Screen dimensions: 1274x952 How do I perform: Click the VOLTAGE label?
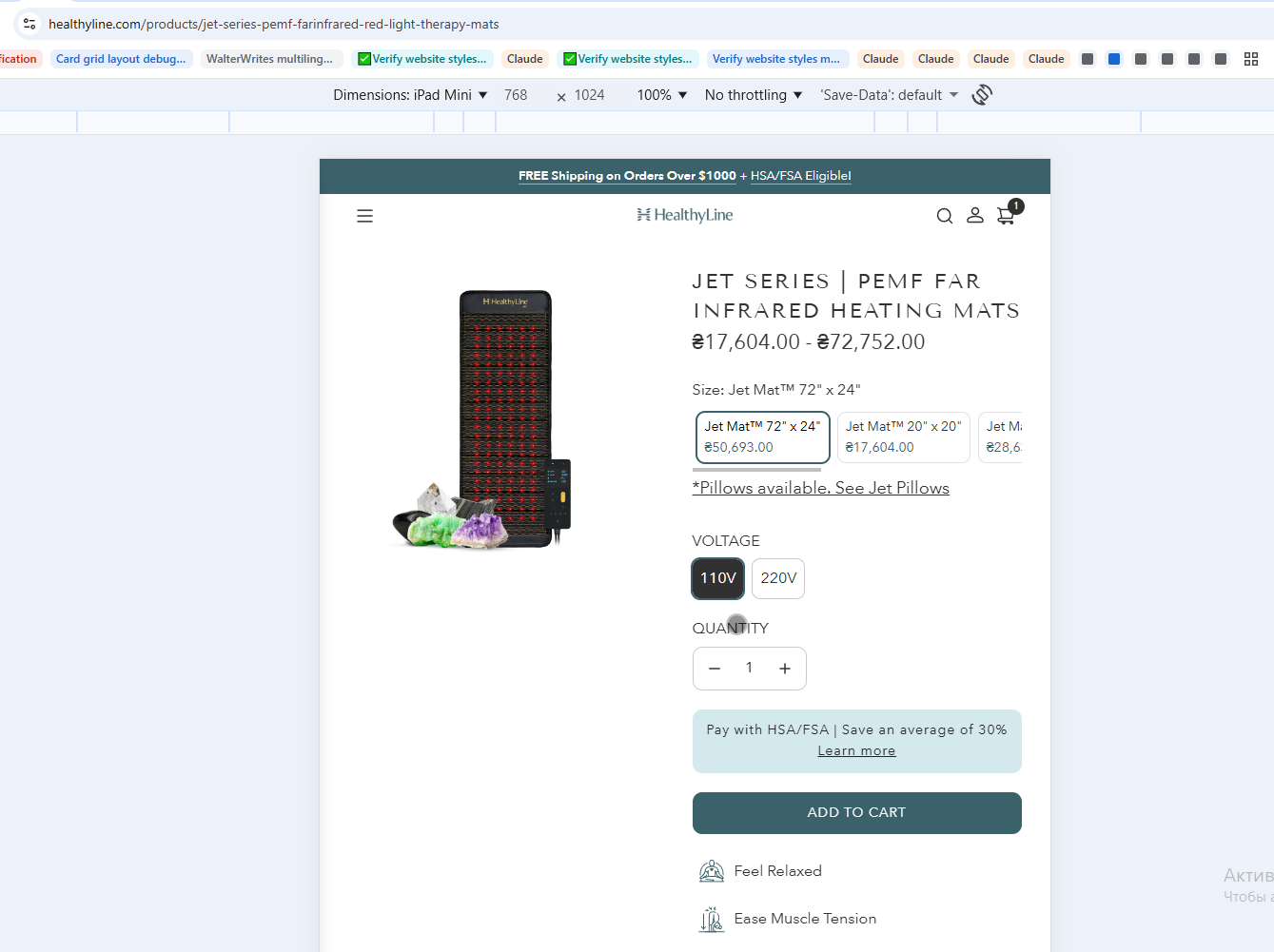tap(726, 541)
